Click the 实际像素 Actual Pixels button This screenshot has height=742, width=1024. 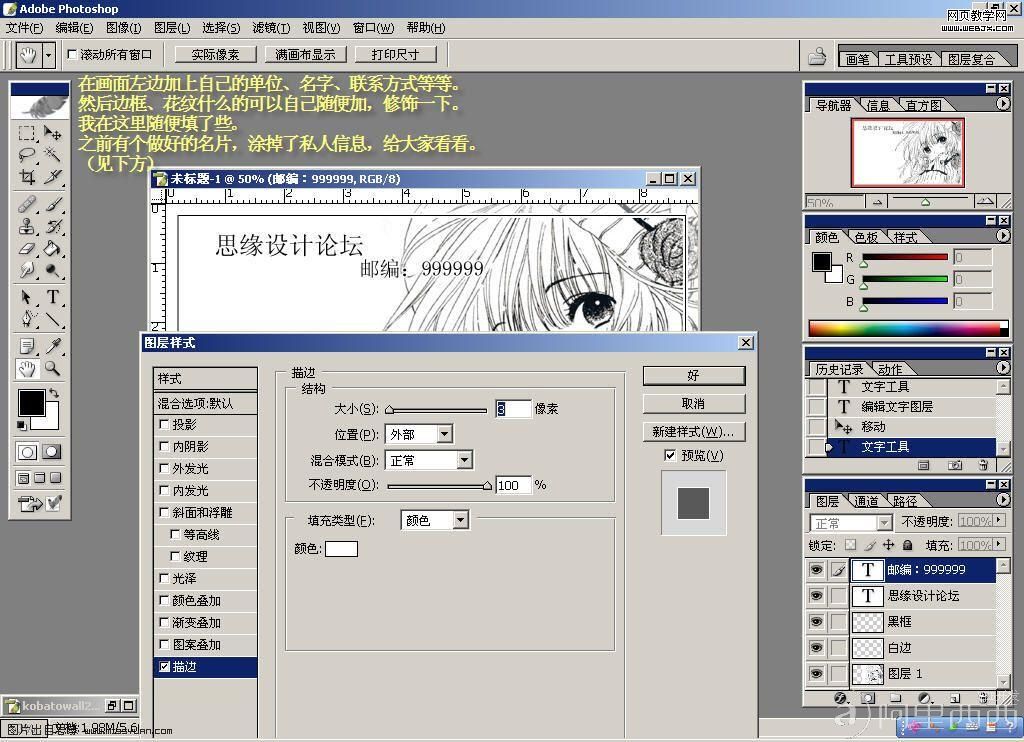click(216, 55)
